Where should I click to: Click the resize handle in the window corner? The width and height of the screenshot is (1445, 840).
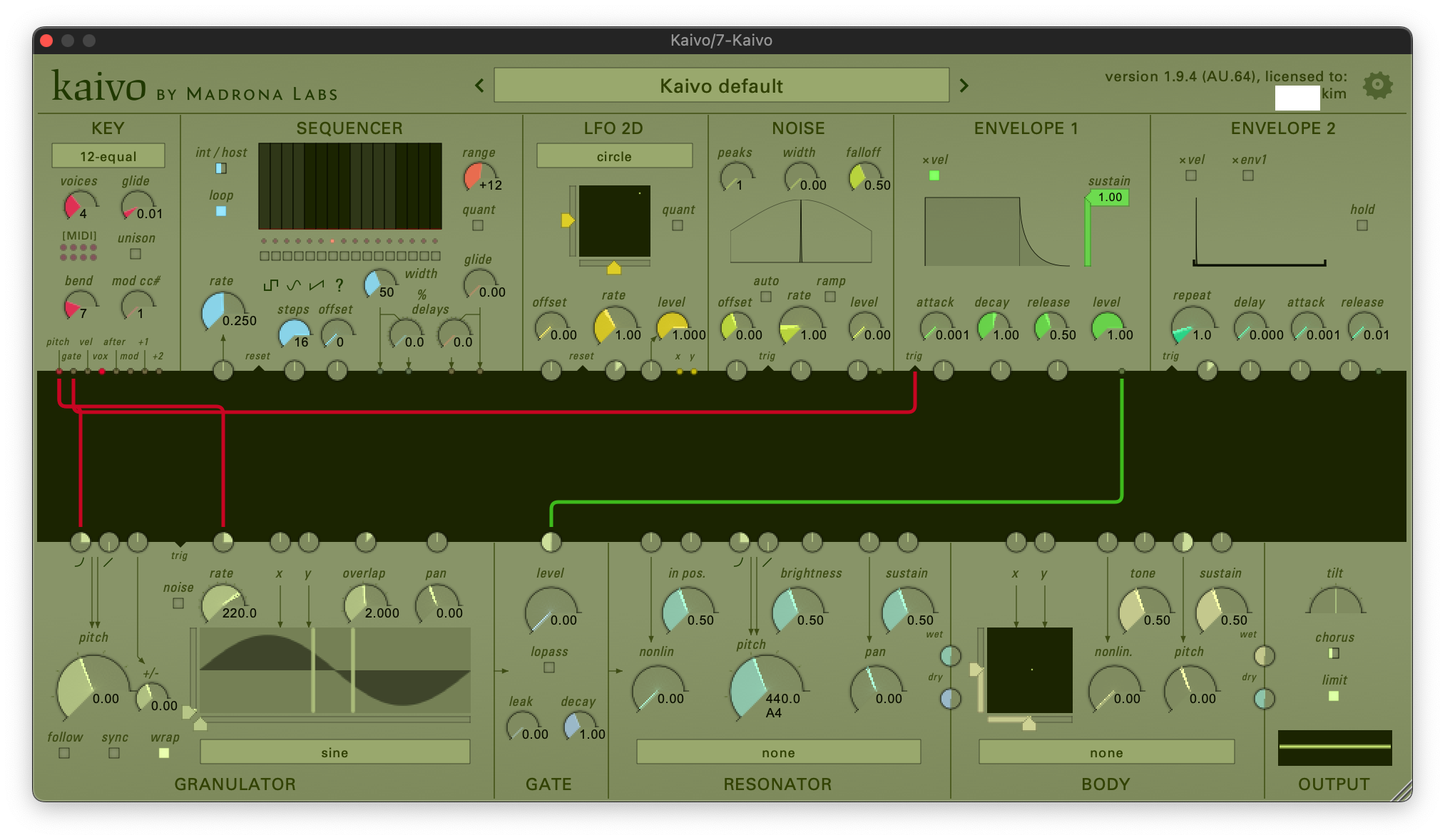[1400, 790]
